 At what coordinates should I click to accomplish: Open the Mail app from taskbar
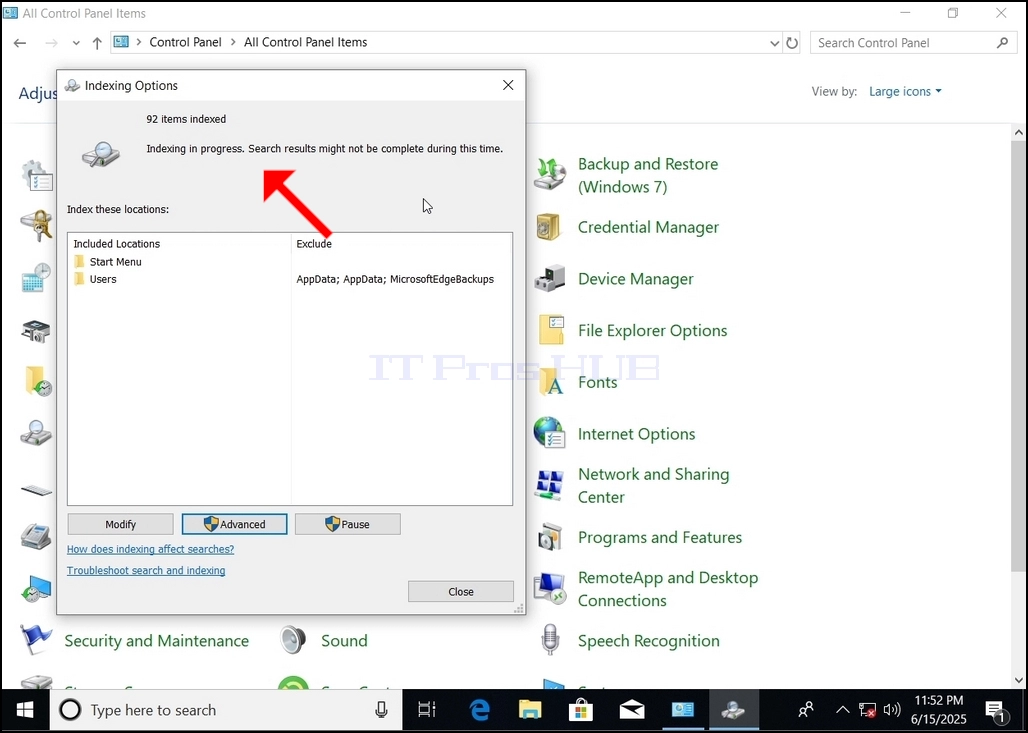click(632, 710)
